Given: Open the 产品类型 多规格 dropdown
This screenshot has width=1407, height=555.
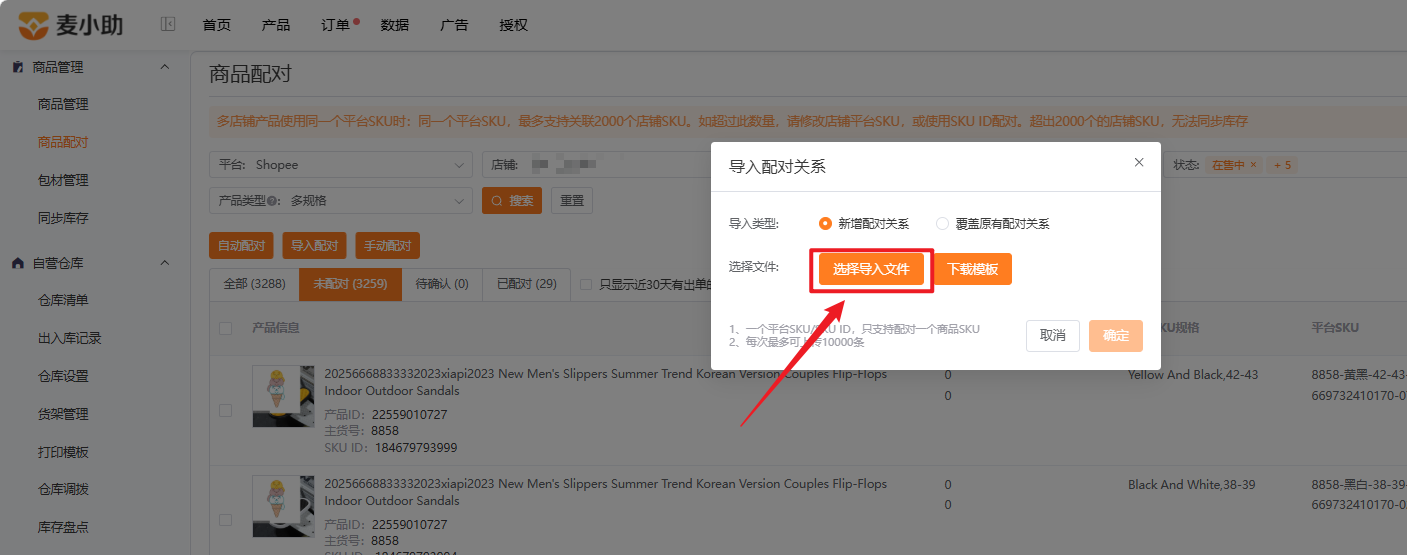Looking at the screenshot, I should pos(341,200).
